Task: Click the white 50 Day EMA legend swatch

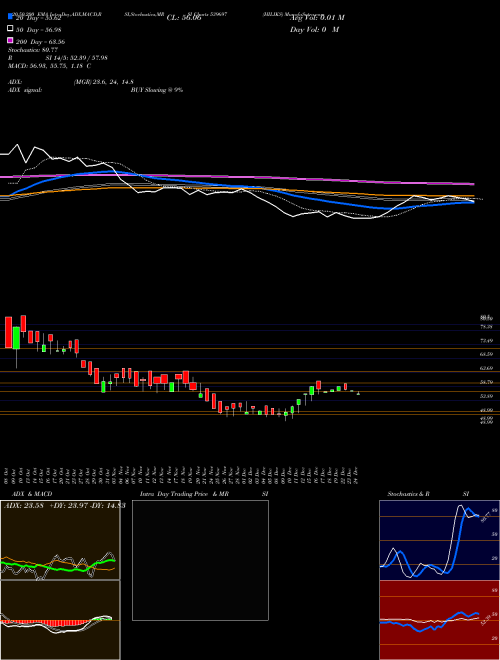Action: coord(10,29)
